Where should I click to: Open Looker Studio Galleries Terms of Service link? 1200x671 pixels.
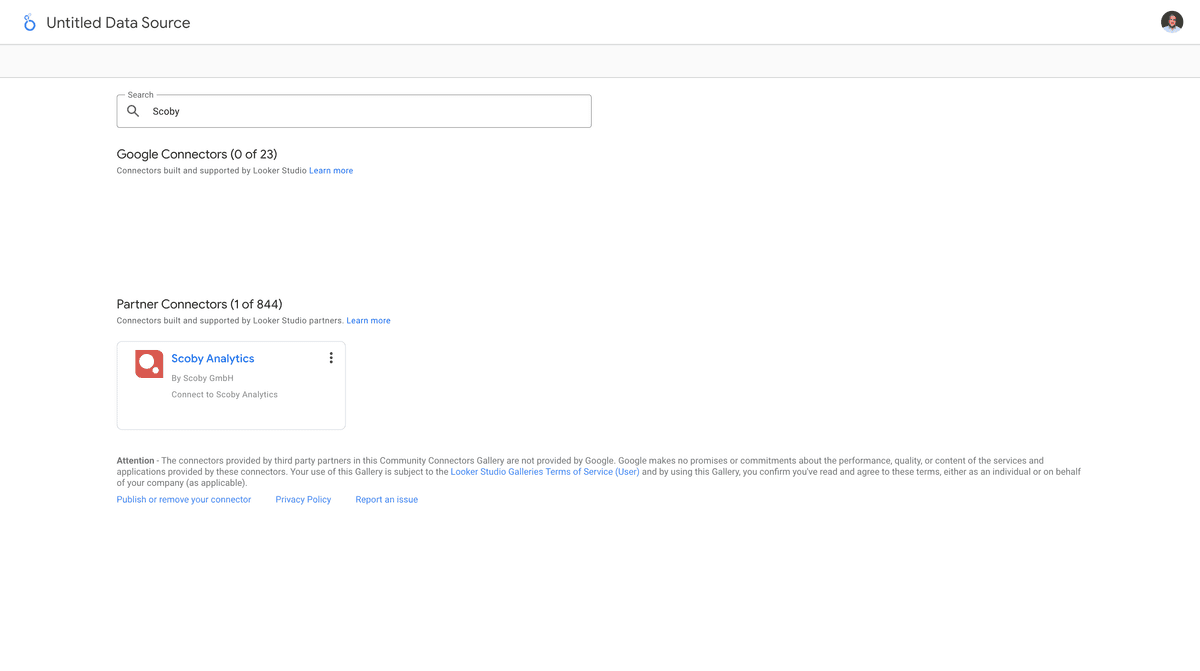(545, 472)
